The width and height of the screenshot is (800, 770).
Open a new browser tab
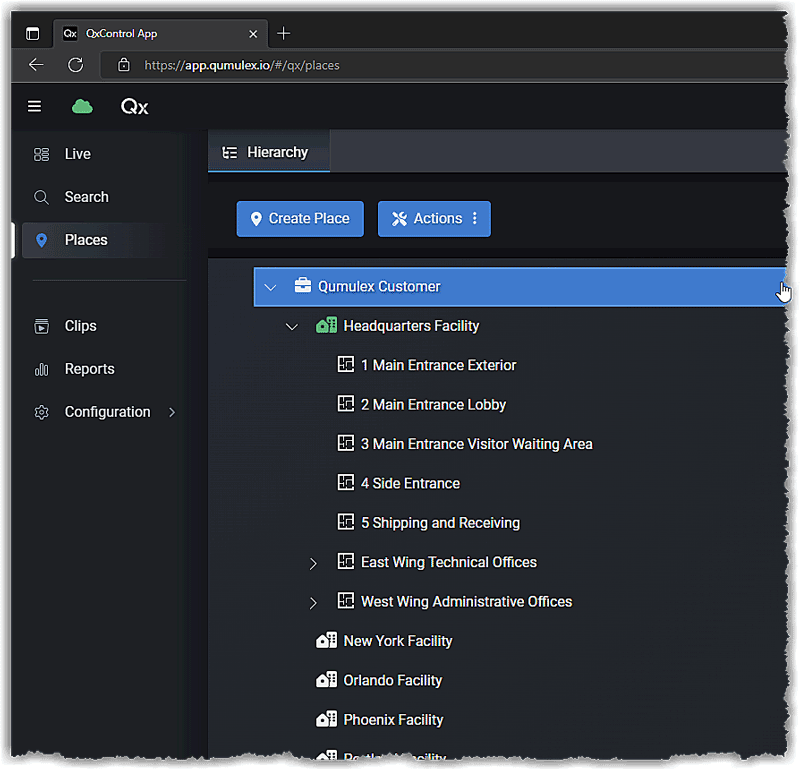pyautogui.click(x=284, y=34)
